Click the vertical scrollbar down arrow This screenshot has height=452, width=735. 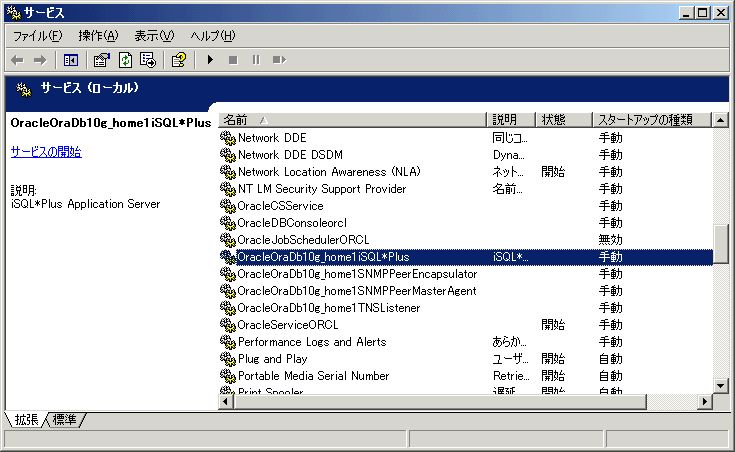point(720,384)
